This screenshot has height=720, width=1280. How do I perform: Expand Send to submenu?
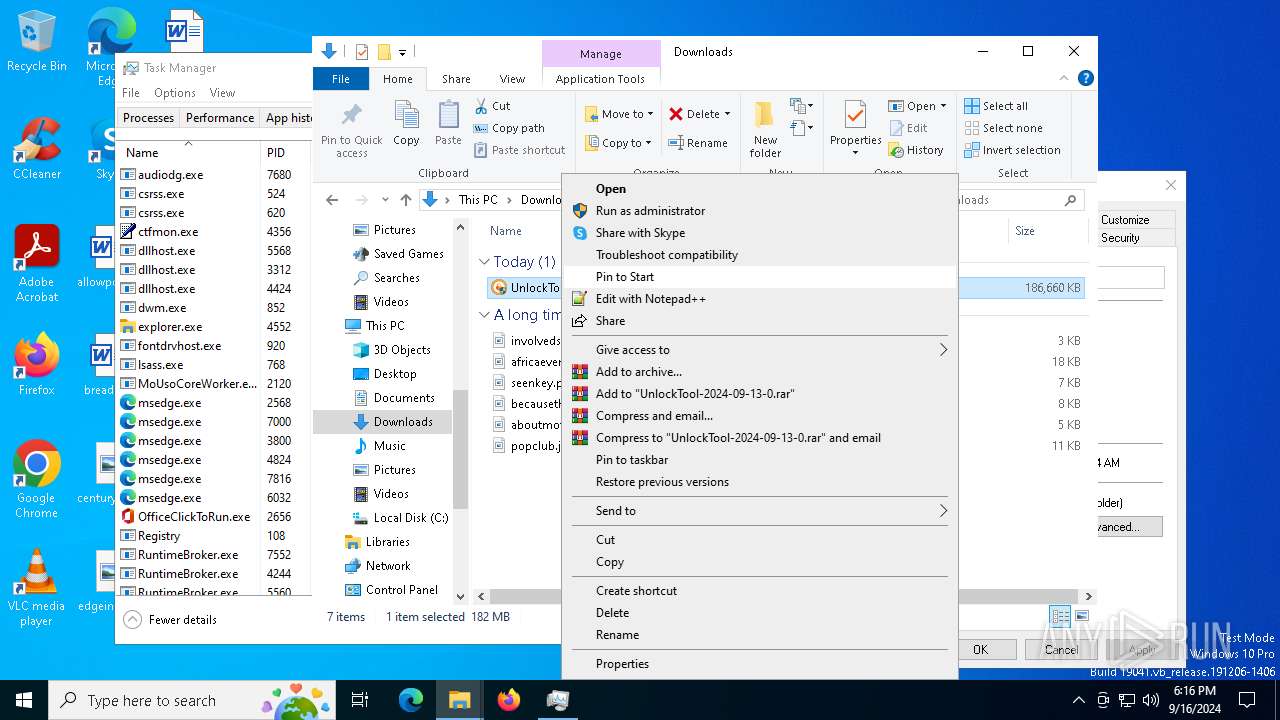pyautogui.click(x=759, y=511)
